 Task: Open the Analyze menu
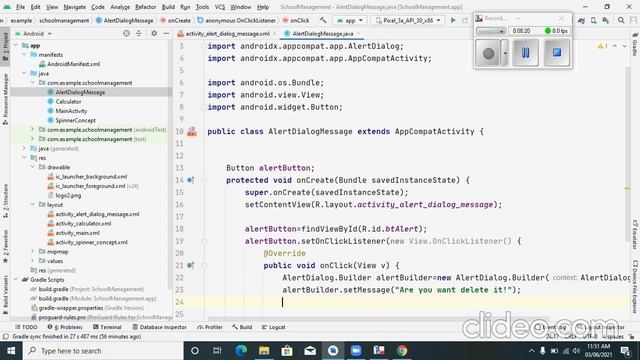[120, 7]
